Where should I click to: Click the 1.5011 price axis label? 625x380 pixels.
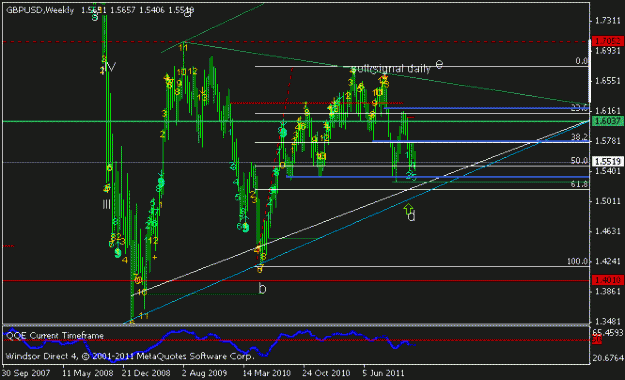[x=607, y=201]
